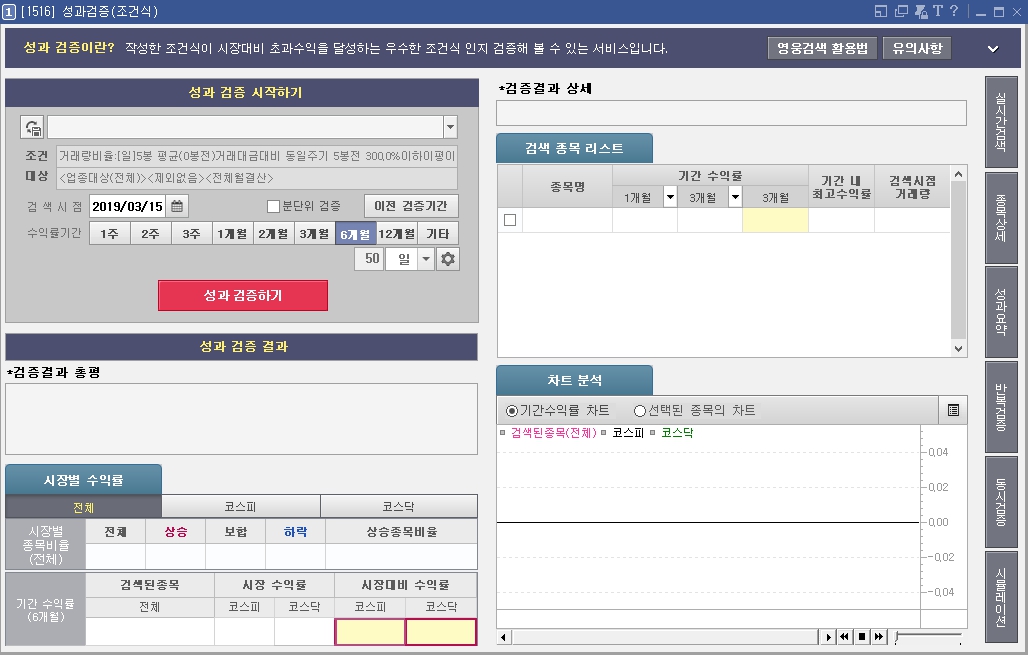Image resolution: width=1028 pixels, height=655 pixels.
Task: Open the first 3개월 column header dropdown
Action: click(x=736, y=197)
